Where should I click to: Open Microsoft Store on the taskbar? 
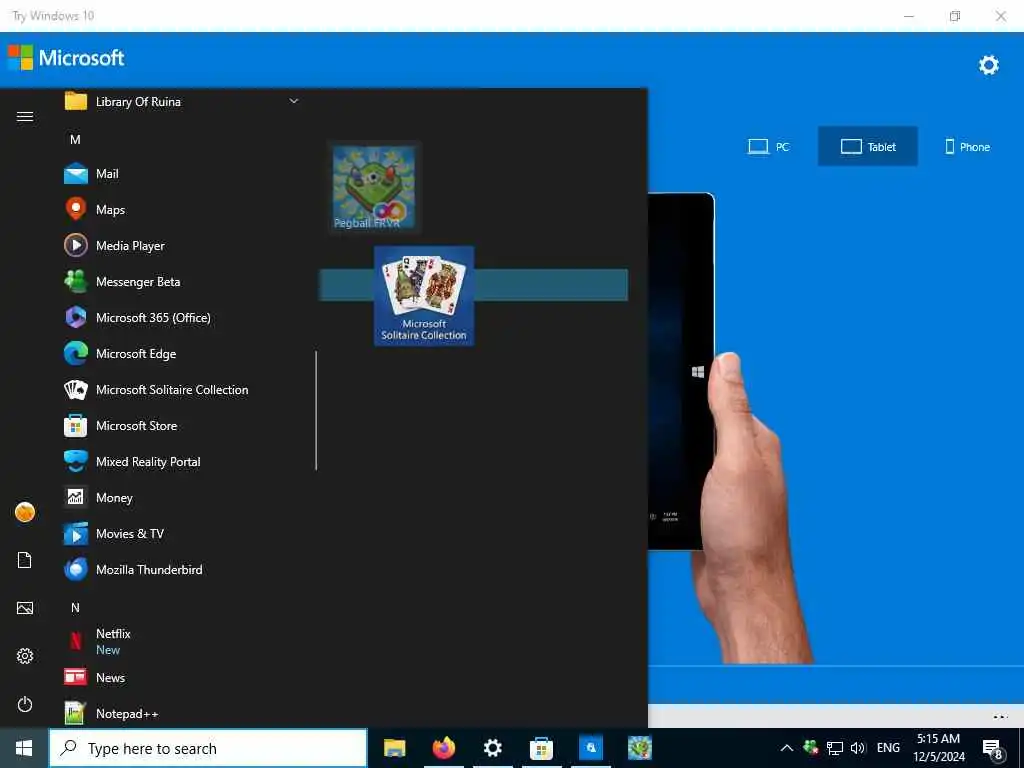coord(541,748)
